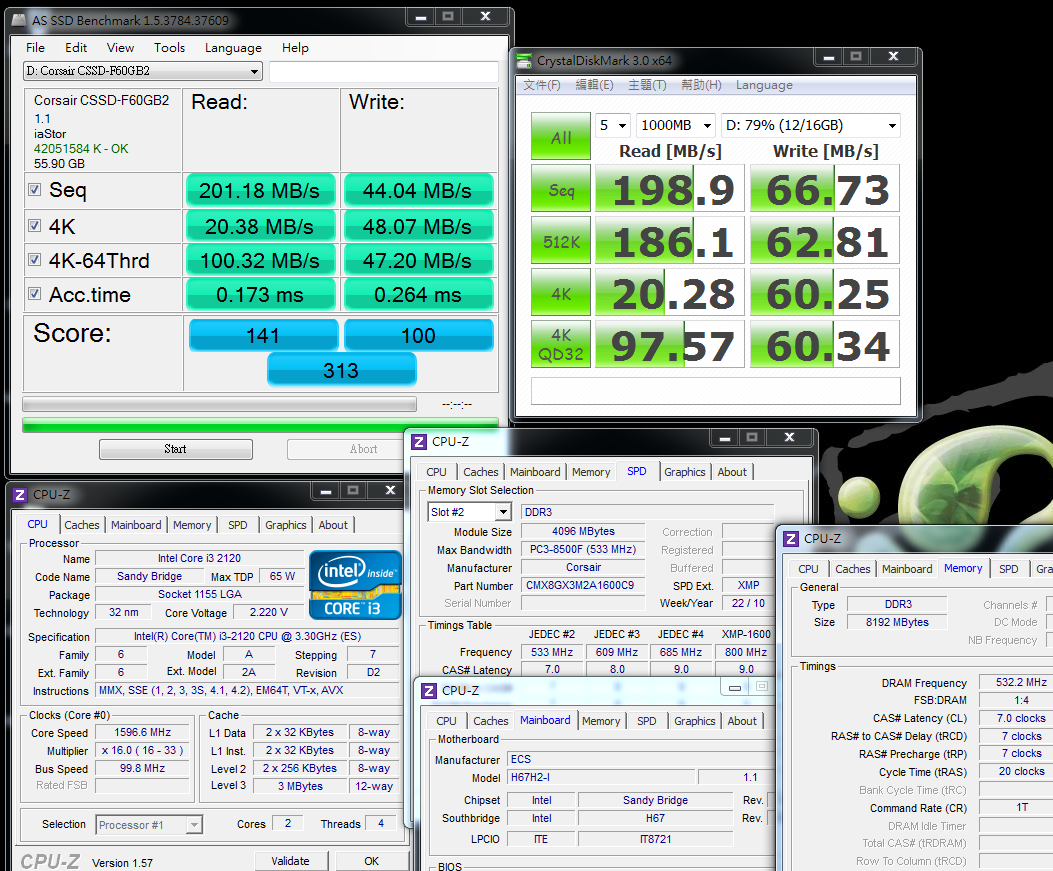Expand the 1000MB test size dropdown
Viewport: 1053px width, 871px height.
pyautogui.click(x=676, y=125)
